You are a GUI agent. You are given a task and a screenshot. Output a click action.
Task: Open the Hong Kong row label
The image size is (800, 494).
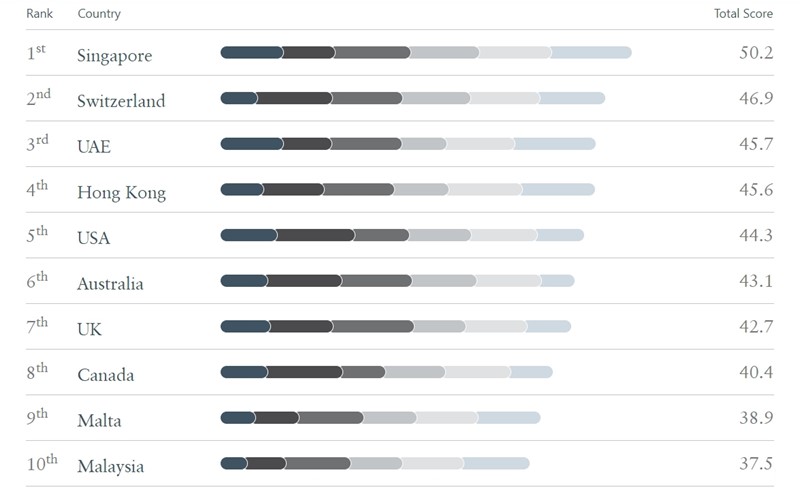(x=121, y=193)
